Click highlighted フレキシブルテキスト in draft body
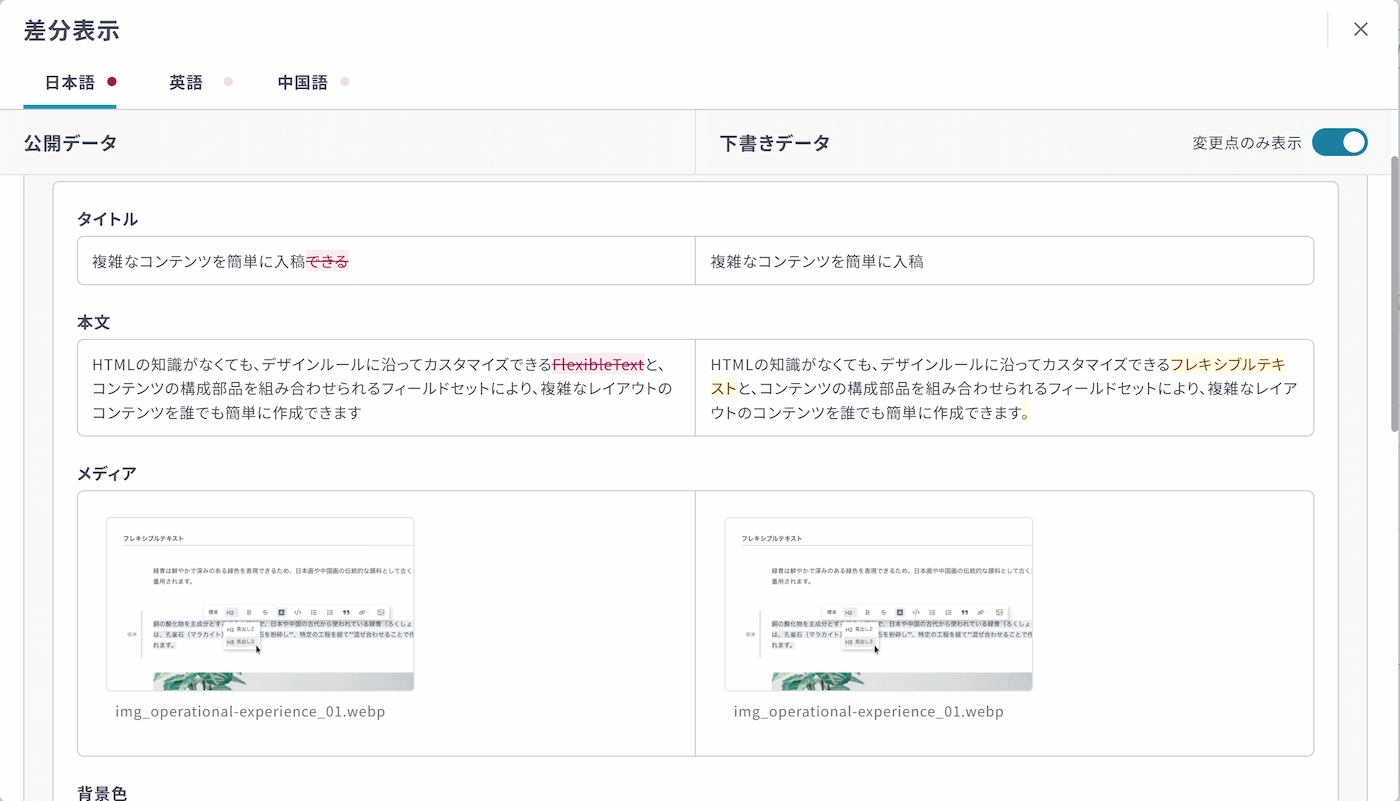The width and height of the screenshot is (1400, 801). [x=1226, y=364]
